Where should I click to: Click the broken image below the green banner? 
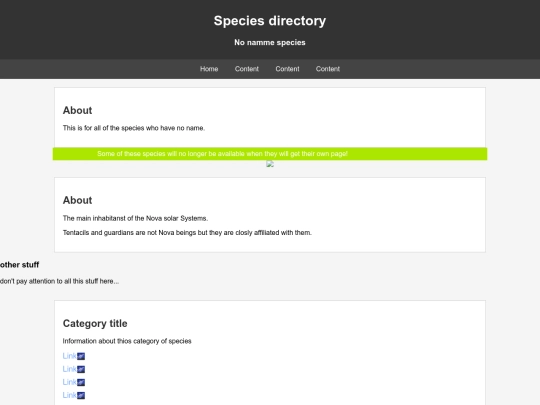click(270, 164)
